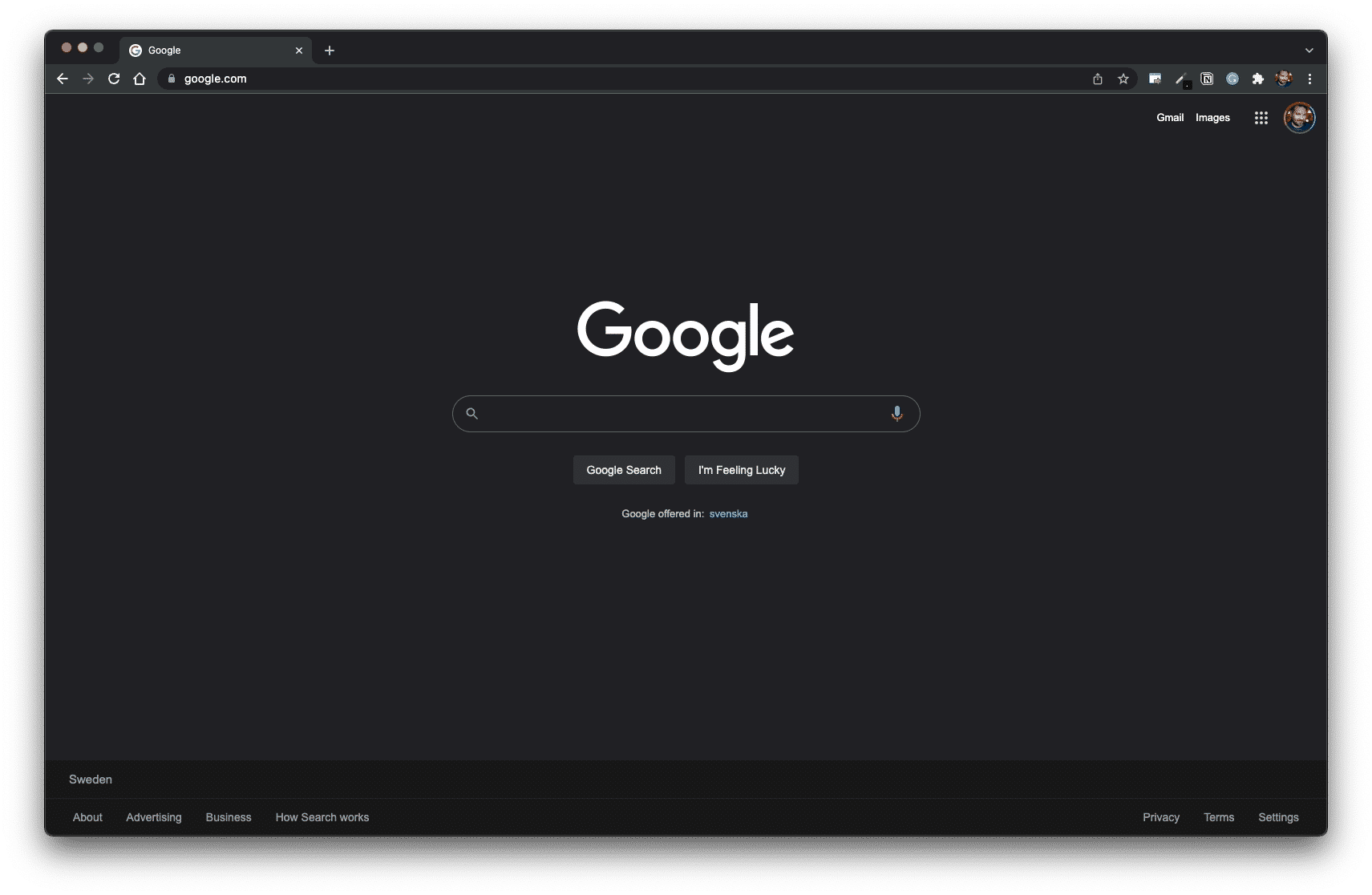Switch Google to svenska
This screenshot has width=1372, height=895.
coord(728,514)
